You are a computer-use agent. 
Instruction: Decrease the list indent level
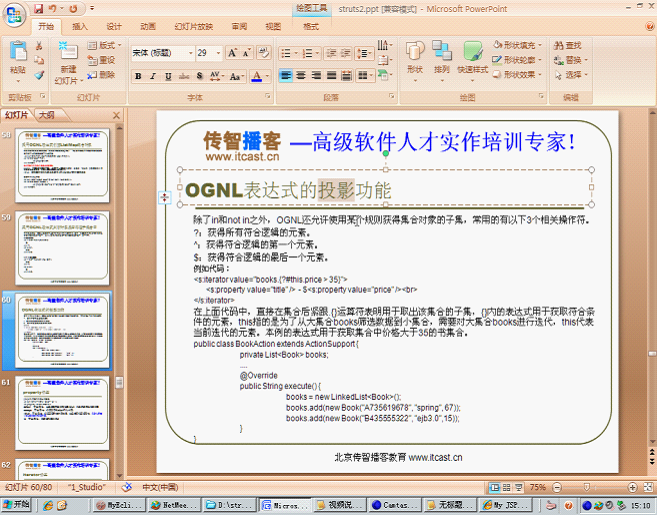point(331,53)
